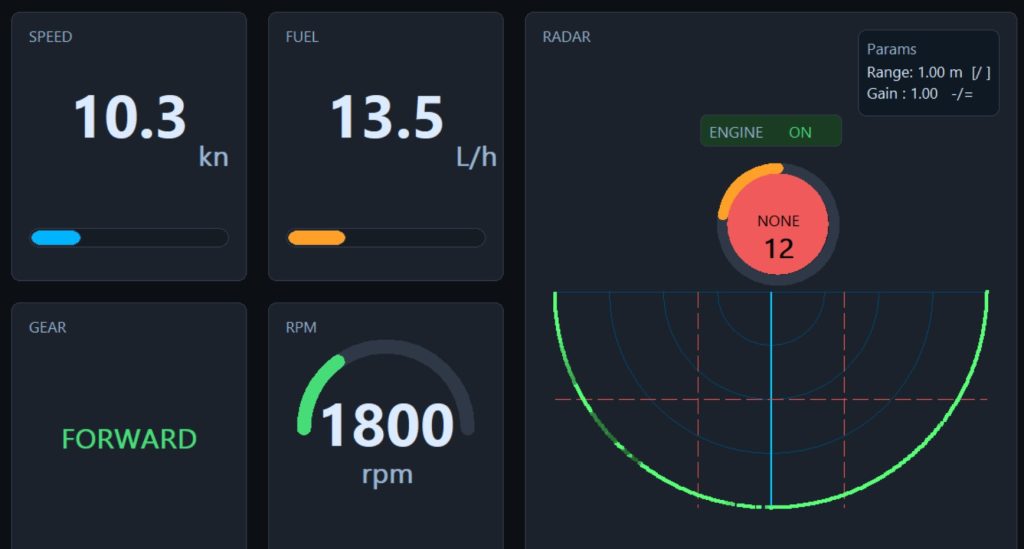Click the FUEL panel title

[303, 37]
